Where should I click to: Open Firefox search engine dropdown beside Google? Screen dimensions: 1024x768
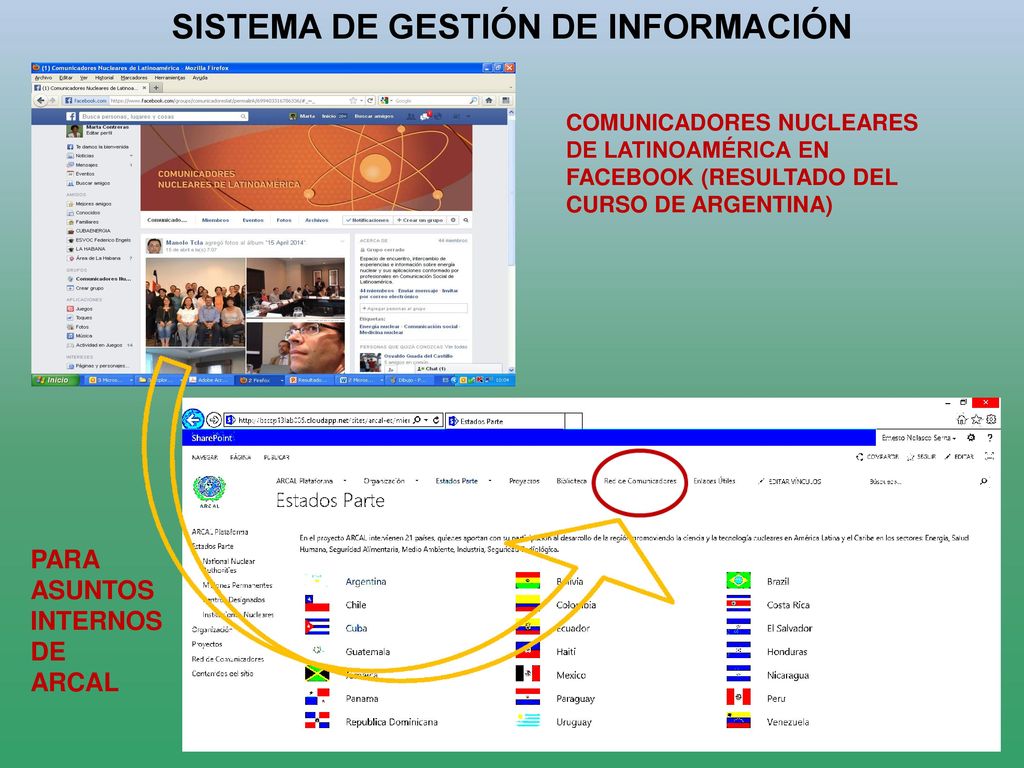390,101
